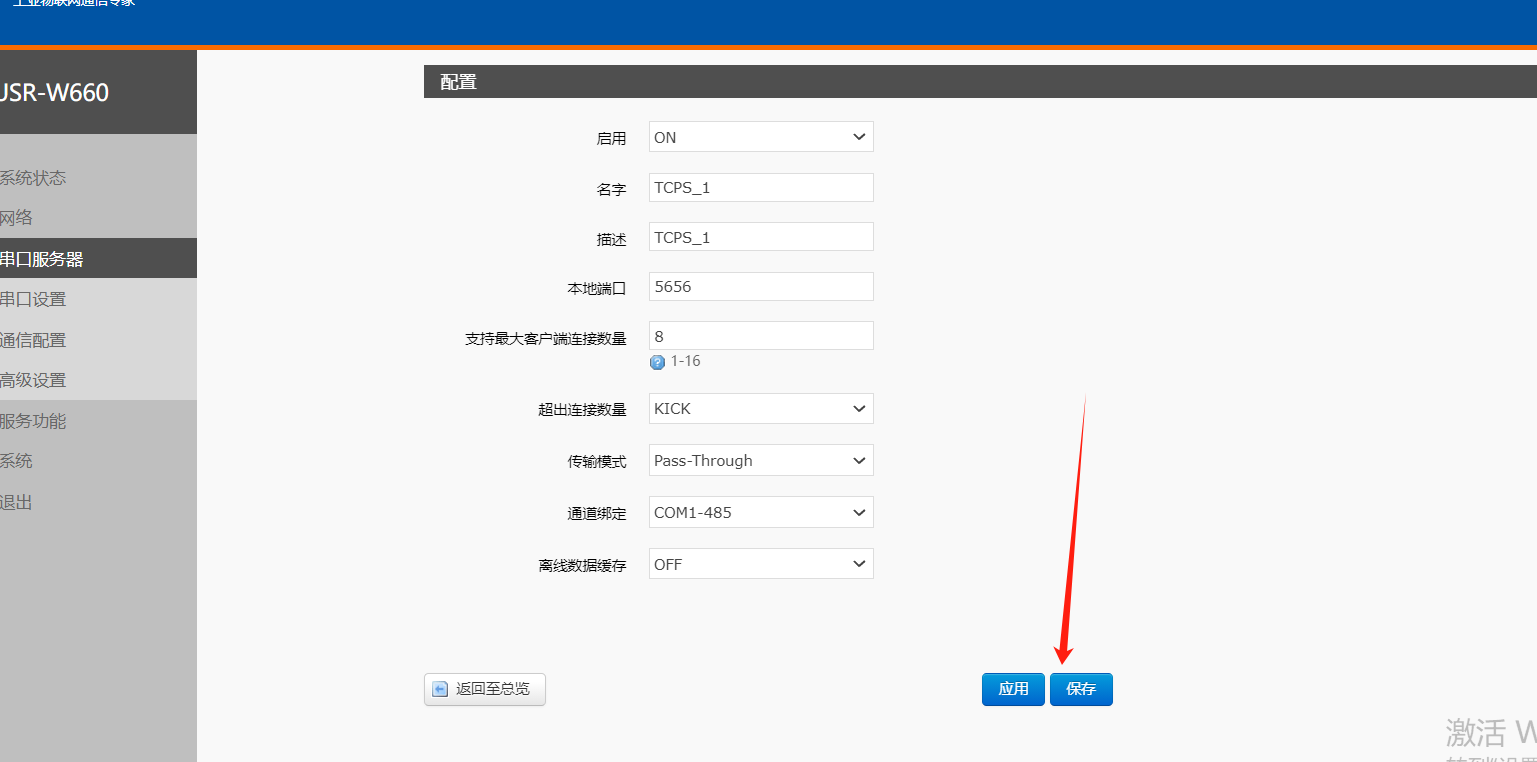Screen dimensions: 1537x762
Task: Open 高级设置 submenu item
Action: 34,380
